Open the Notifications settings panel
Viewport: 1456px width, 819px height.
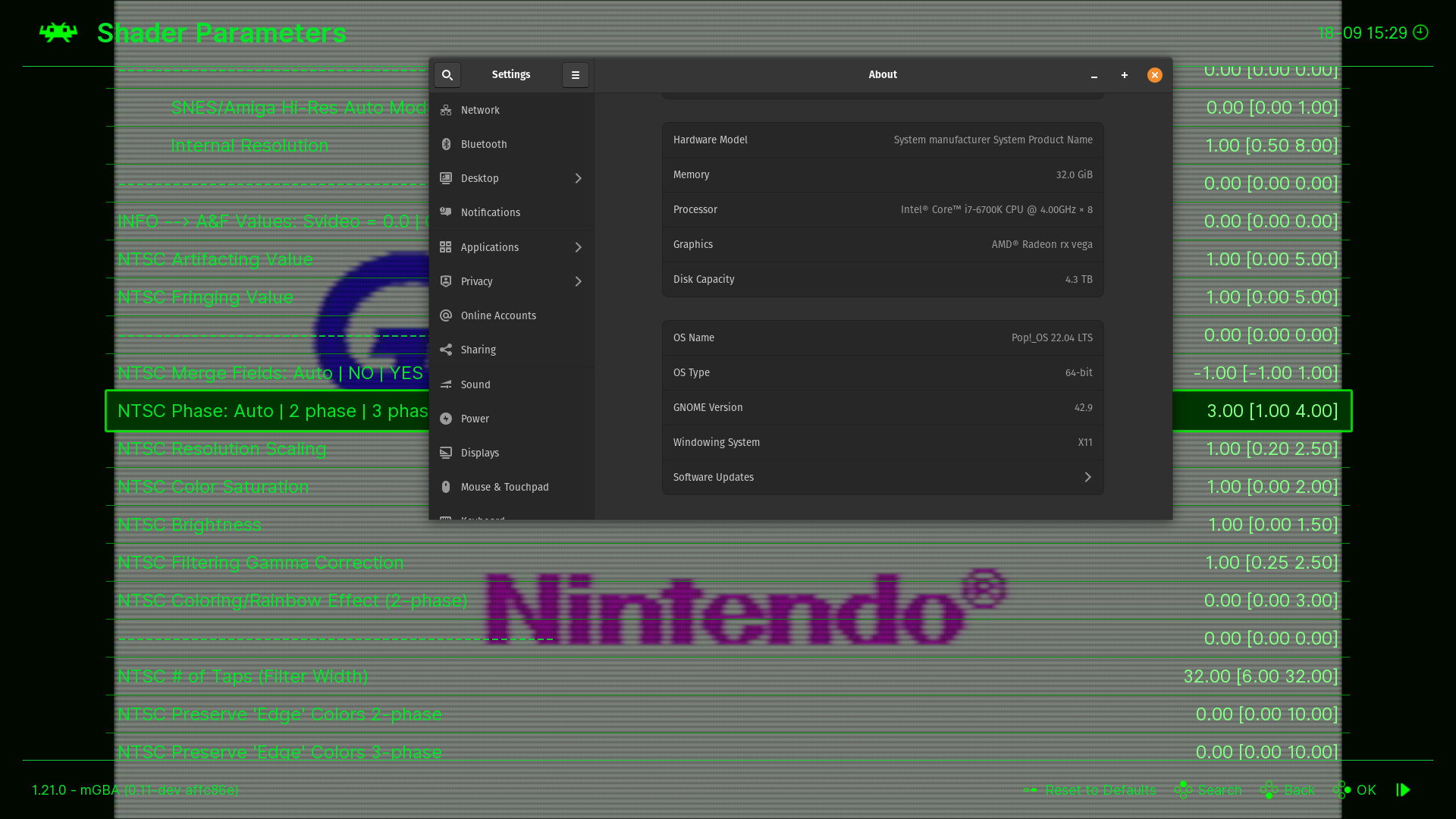pyautogui.click(x=490, y=212)
